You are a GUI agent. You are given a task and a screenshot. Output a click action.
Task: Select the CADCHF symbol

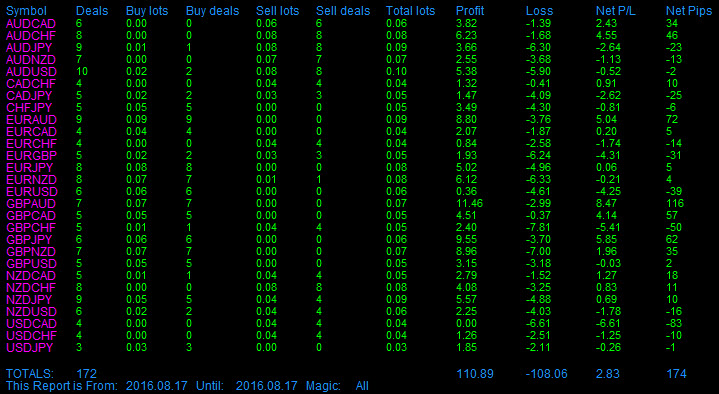[31, 83]
